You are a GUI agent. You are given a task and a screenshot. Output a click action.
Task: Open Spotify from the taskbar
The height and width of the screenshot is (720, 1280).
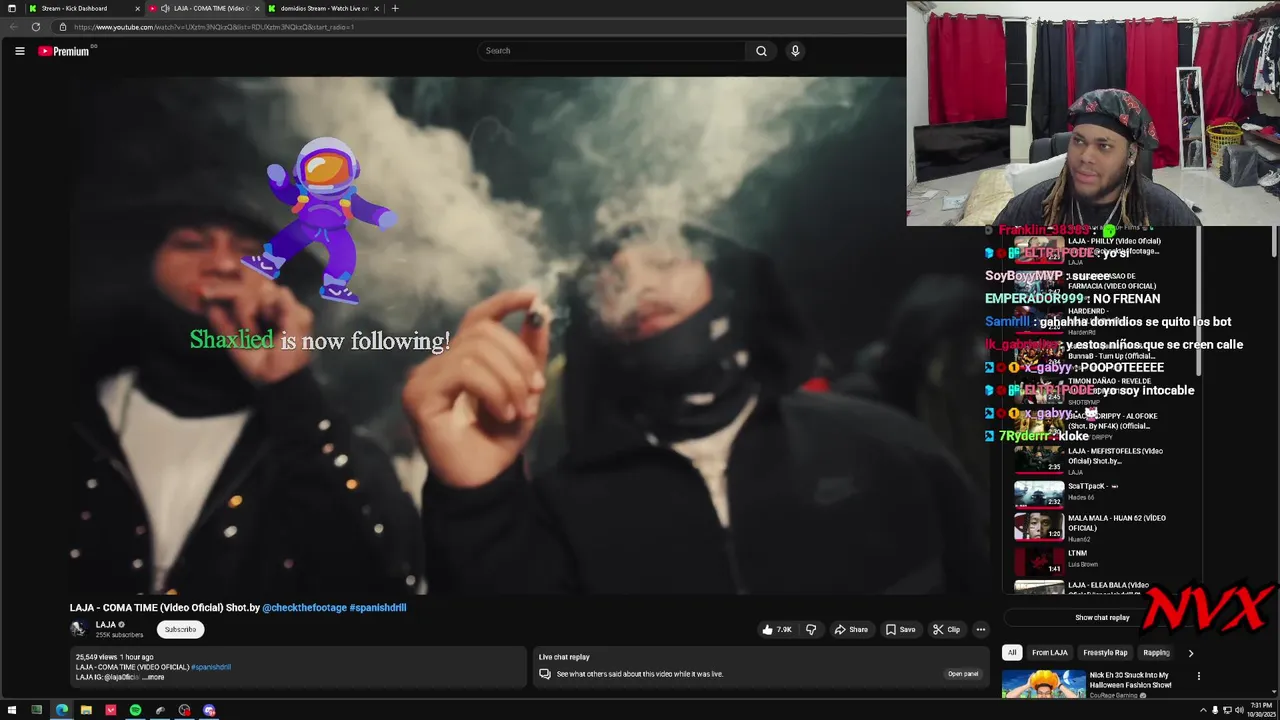click(135, 710)
